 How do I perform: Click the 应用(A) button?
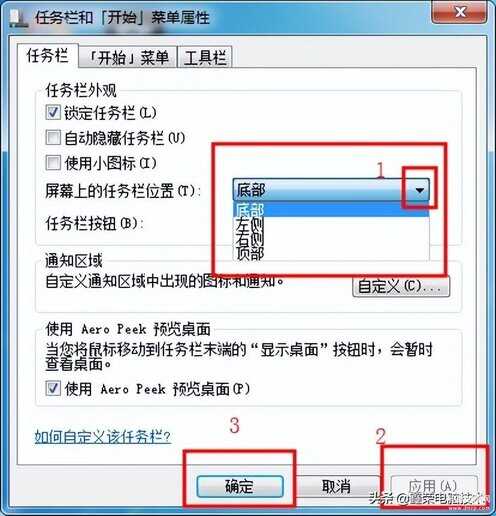(x=433, y=486)
